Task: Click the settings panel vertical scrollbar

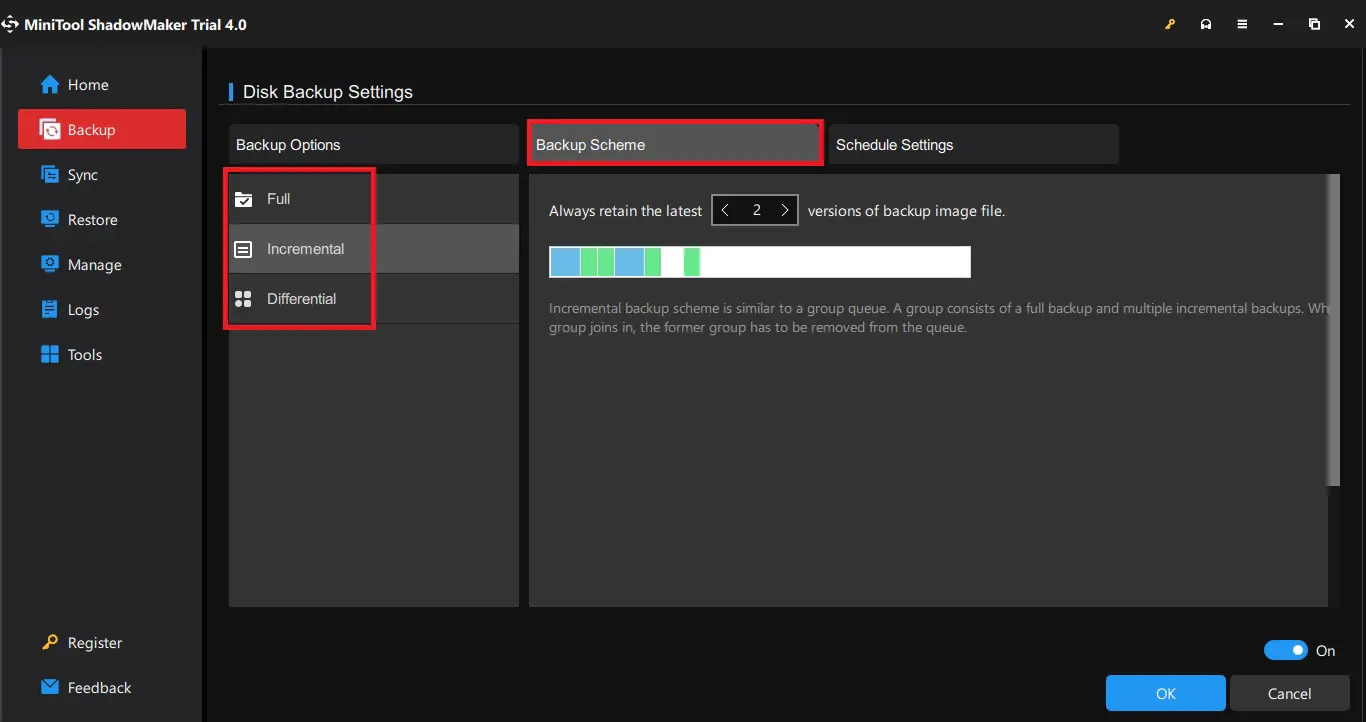Action: [1333, 330]
